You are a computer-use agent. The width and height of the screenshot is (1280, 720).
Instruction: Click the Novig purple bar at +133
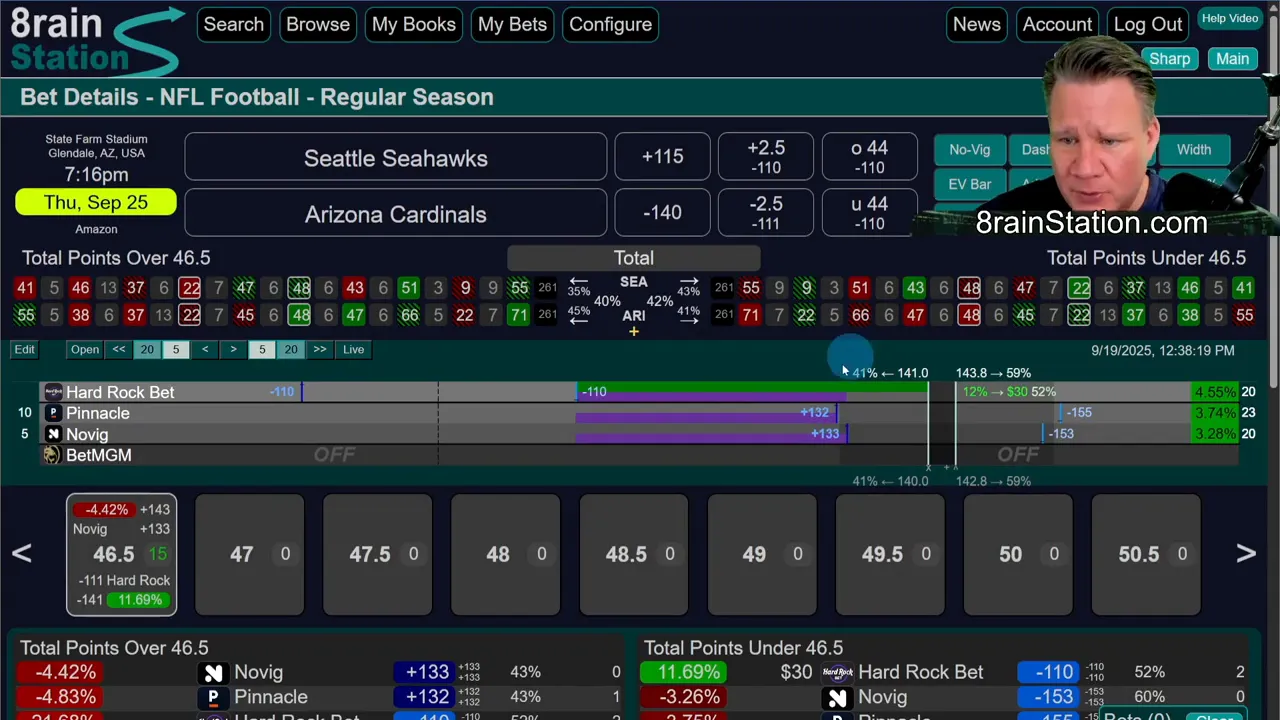711,434
